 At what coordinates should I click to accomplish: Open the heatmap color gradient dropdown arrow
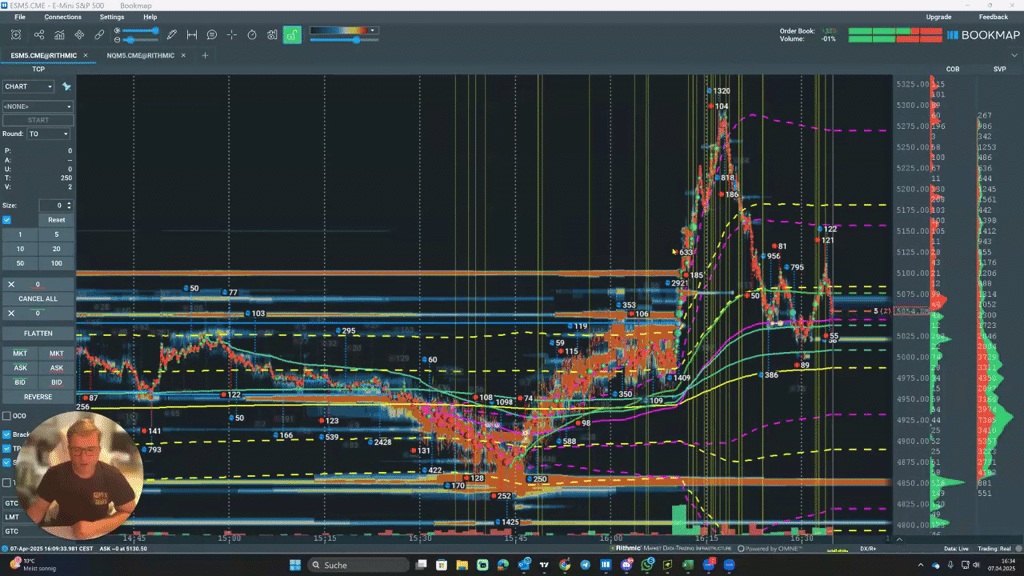(x=372, y=31)
